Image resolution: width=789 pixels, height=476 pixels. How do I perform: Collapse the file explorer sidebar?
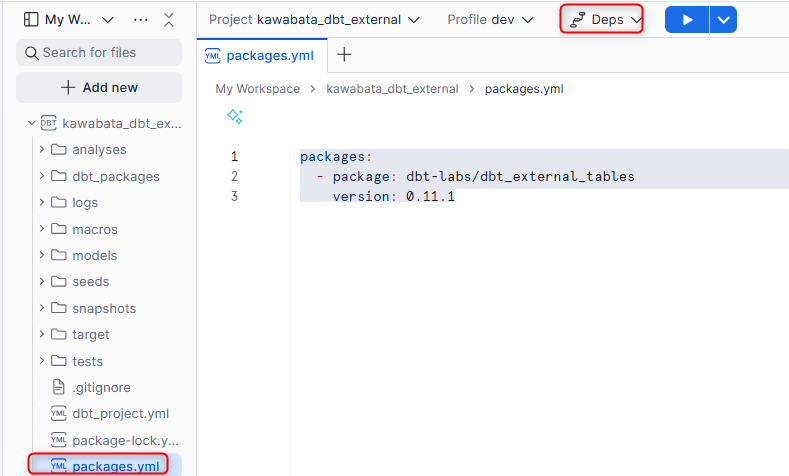(x=168, y=19)
